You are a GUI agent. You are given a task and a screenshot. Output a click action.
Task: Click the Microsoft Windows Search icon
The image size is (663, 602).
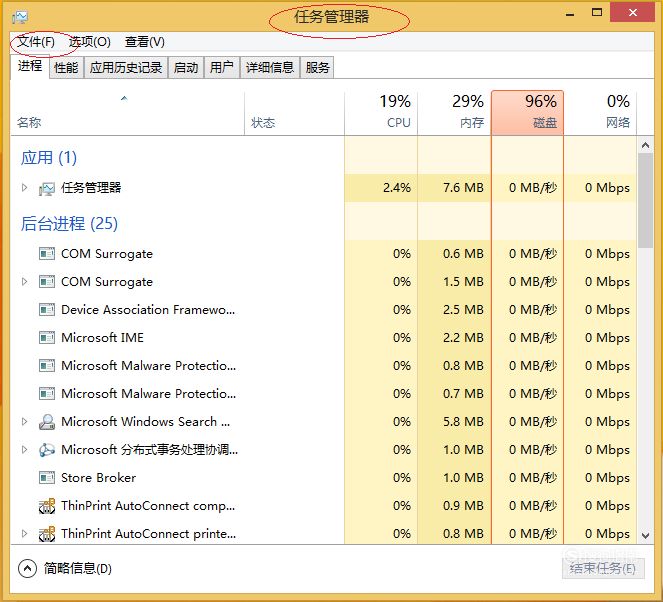(x=47, y=422)
